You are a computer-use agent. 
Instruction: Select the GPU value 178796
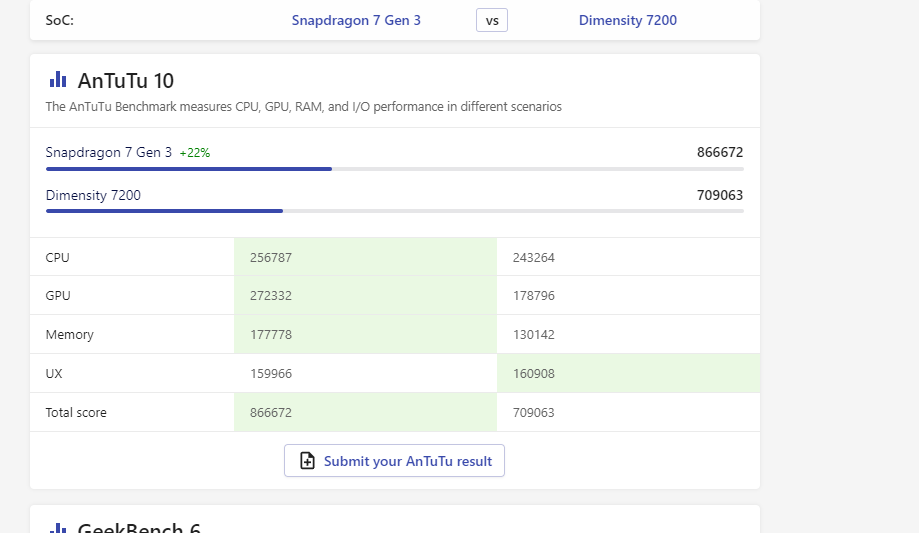pyautogui.click(x=533, y=296)
